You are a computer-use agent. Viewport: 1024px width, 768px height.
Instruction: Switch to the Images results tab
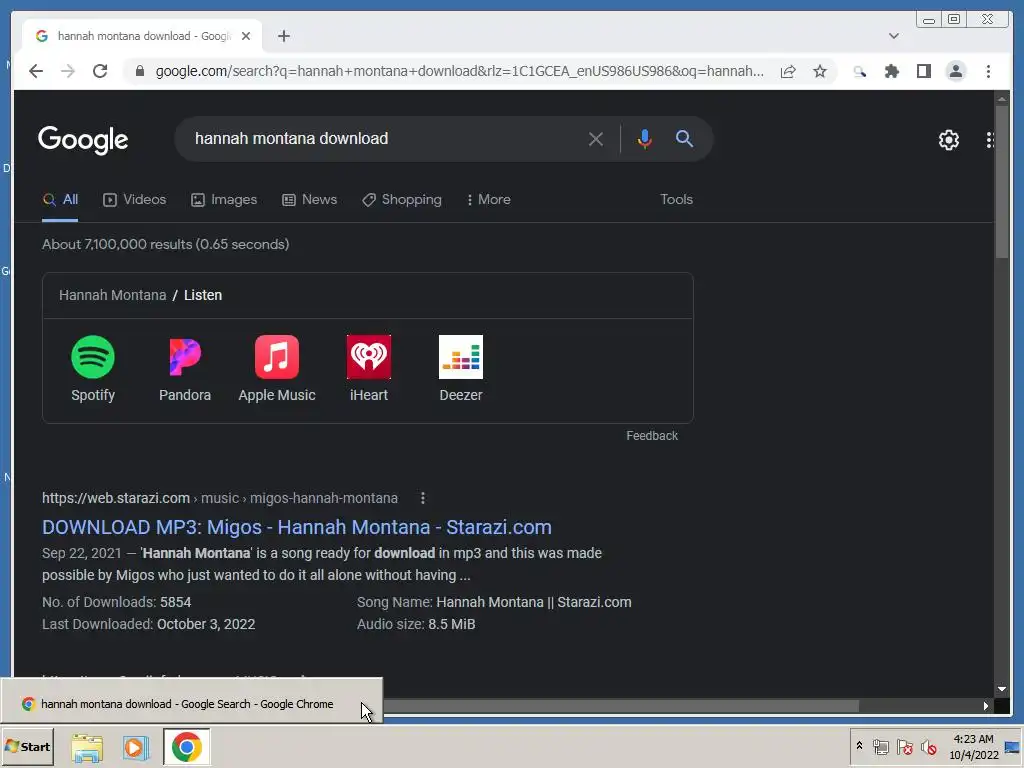click(x=224, y=200)
